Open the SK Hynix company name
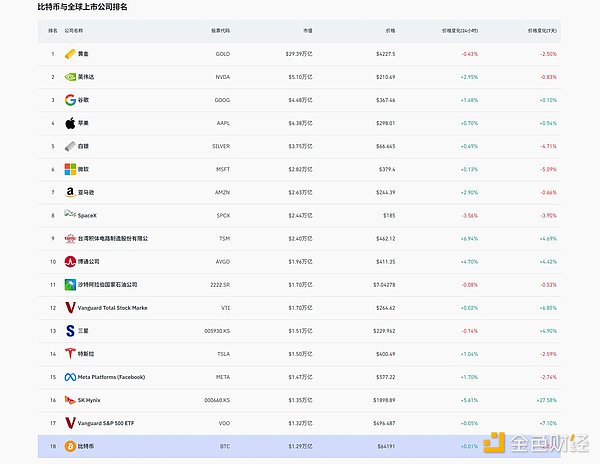Image resolution: width=600 pixels, height=464 pixels. (x=89, y=400)
